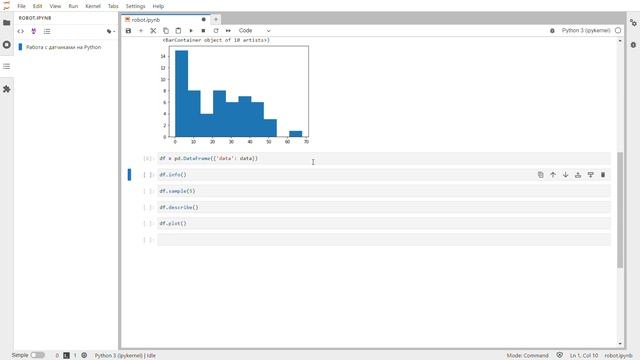The image size is (640, 360).
Task: Open the running kernels sidebar panel
Action: 7,44
